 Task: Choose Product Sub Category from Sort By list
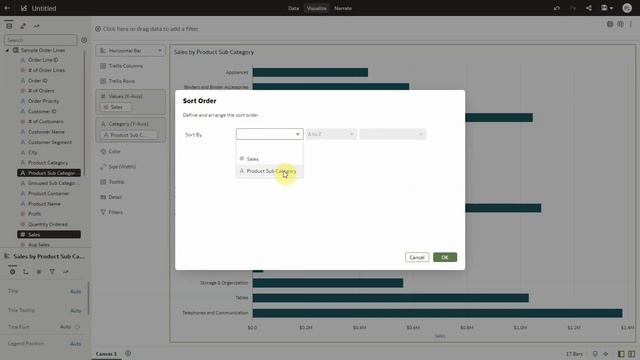point(269,171)
